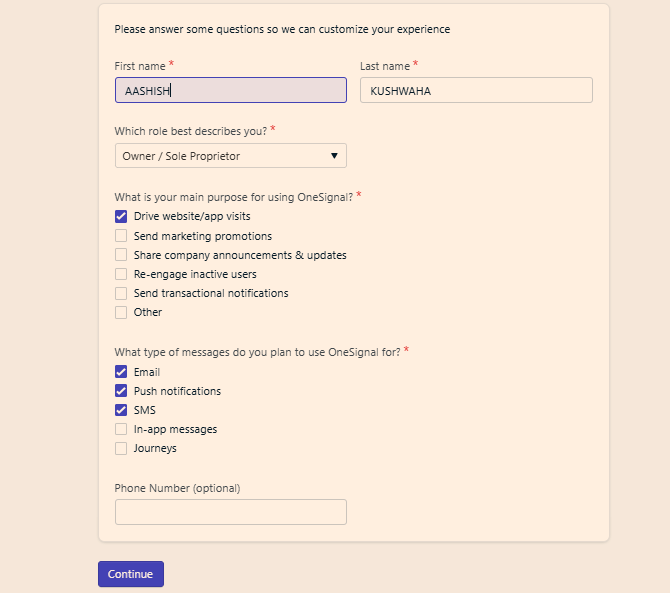The width and height of the screenshot is (670, 593).
Task: Select Send transactional notifications checkbox
Action: [x=121, y=293]
